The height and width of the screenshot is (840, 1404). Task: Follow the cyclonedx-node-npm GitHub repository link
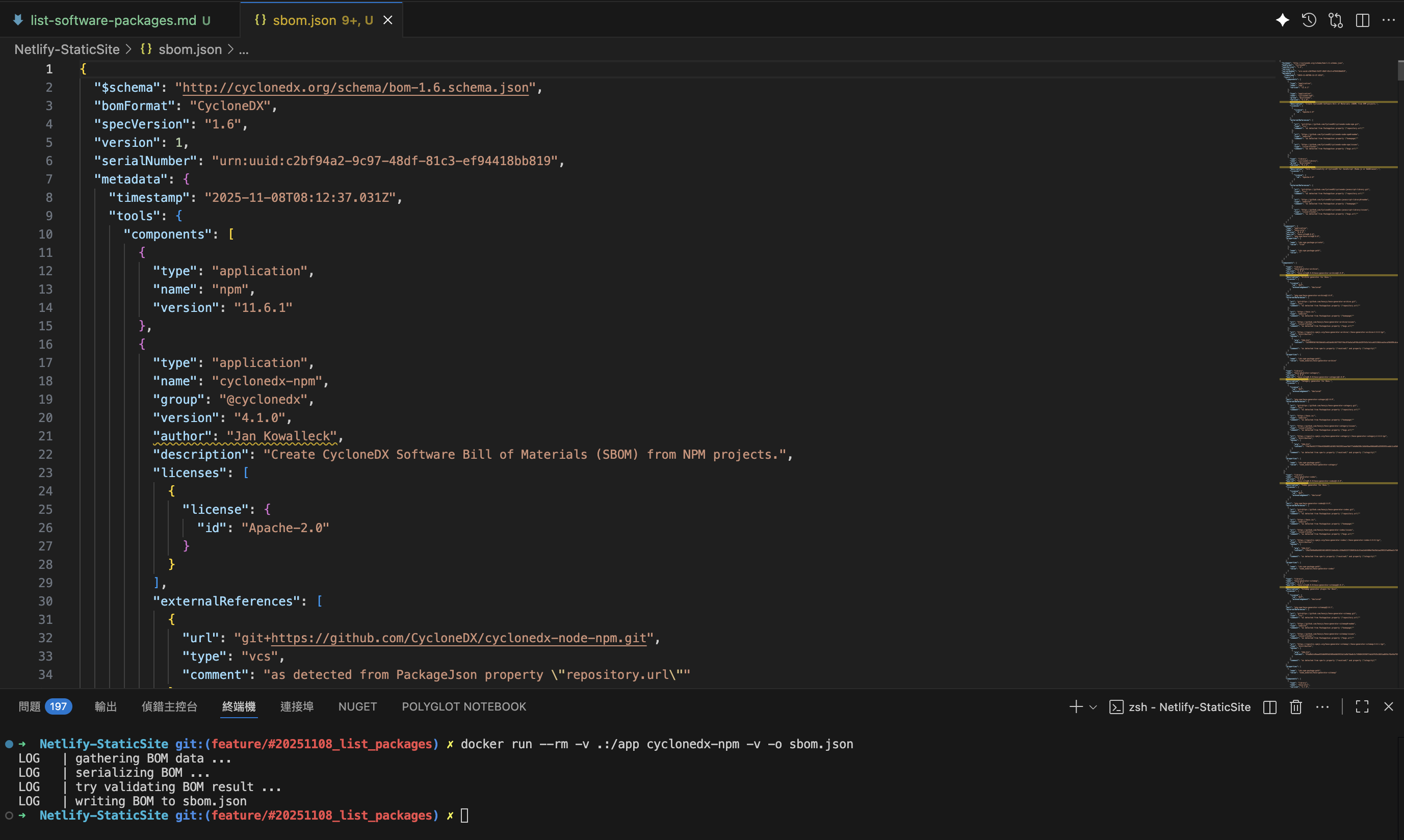(x=458, y=638)
